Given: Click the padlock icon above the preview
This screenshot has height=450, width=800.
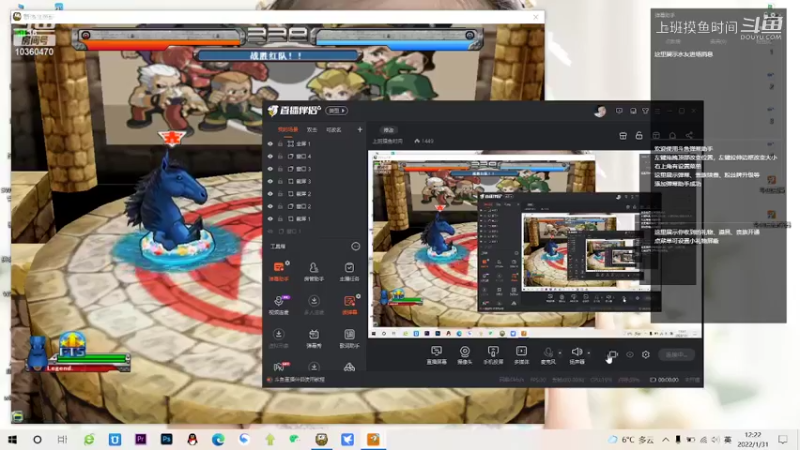Looking at the screenshot, I should (639, 136).
